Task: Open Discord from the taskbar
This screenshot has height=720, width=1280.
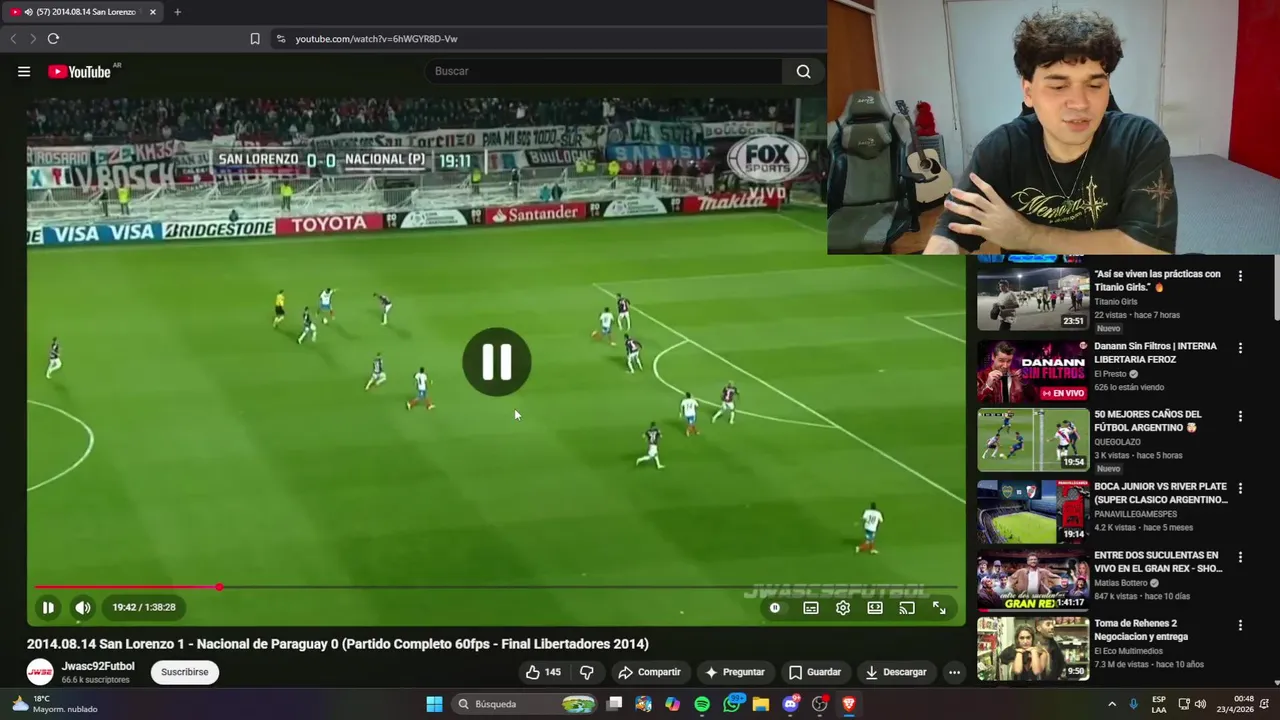Action: coord(791,704)
